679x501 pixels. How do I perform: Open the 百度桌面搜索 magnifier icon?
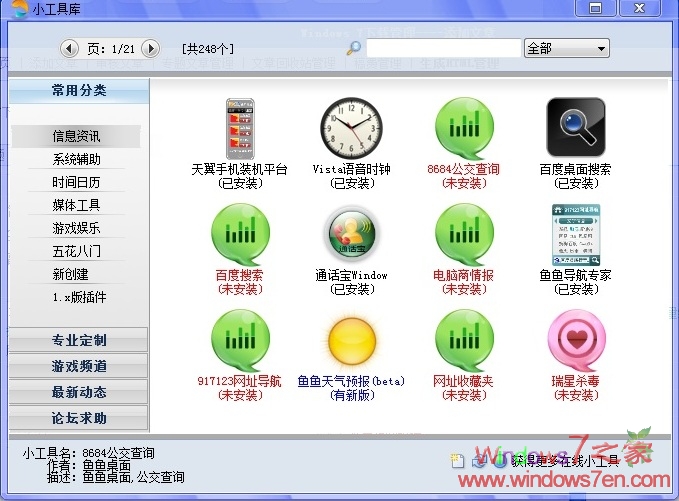click(576, 128)
